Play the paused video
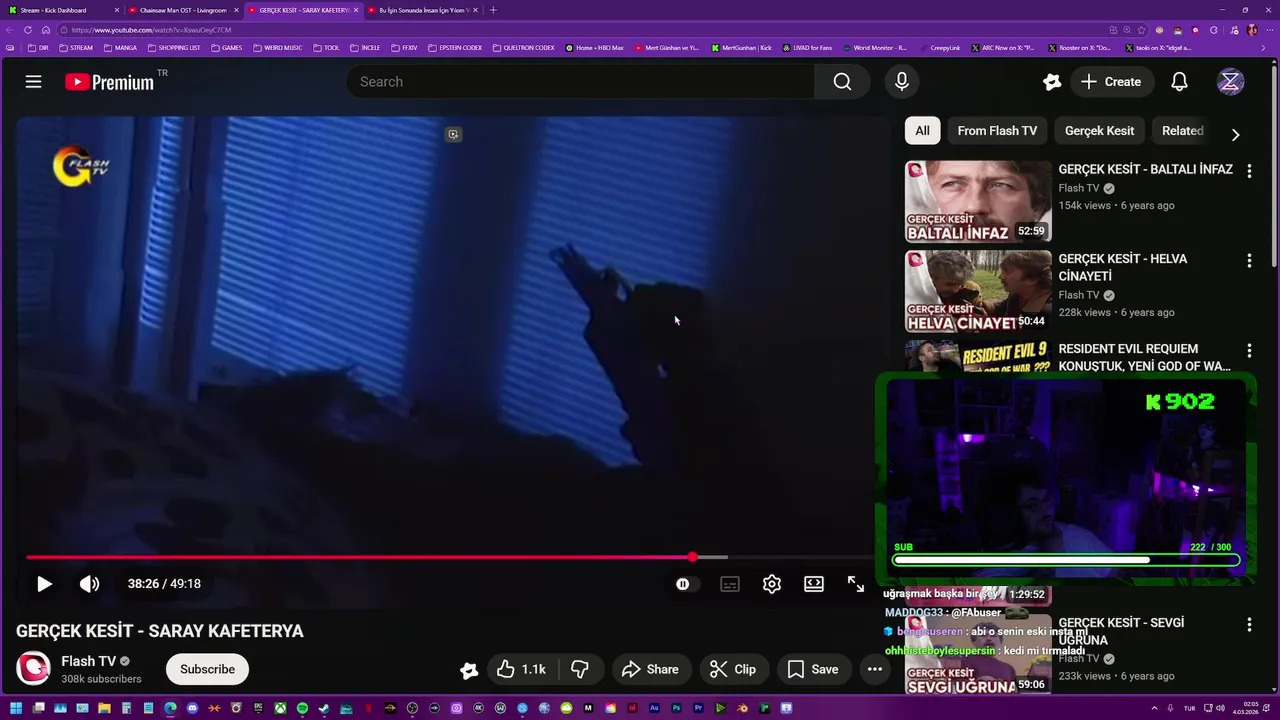The height and width of the screenshot is (720, 1280). (x=44, y=584)
